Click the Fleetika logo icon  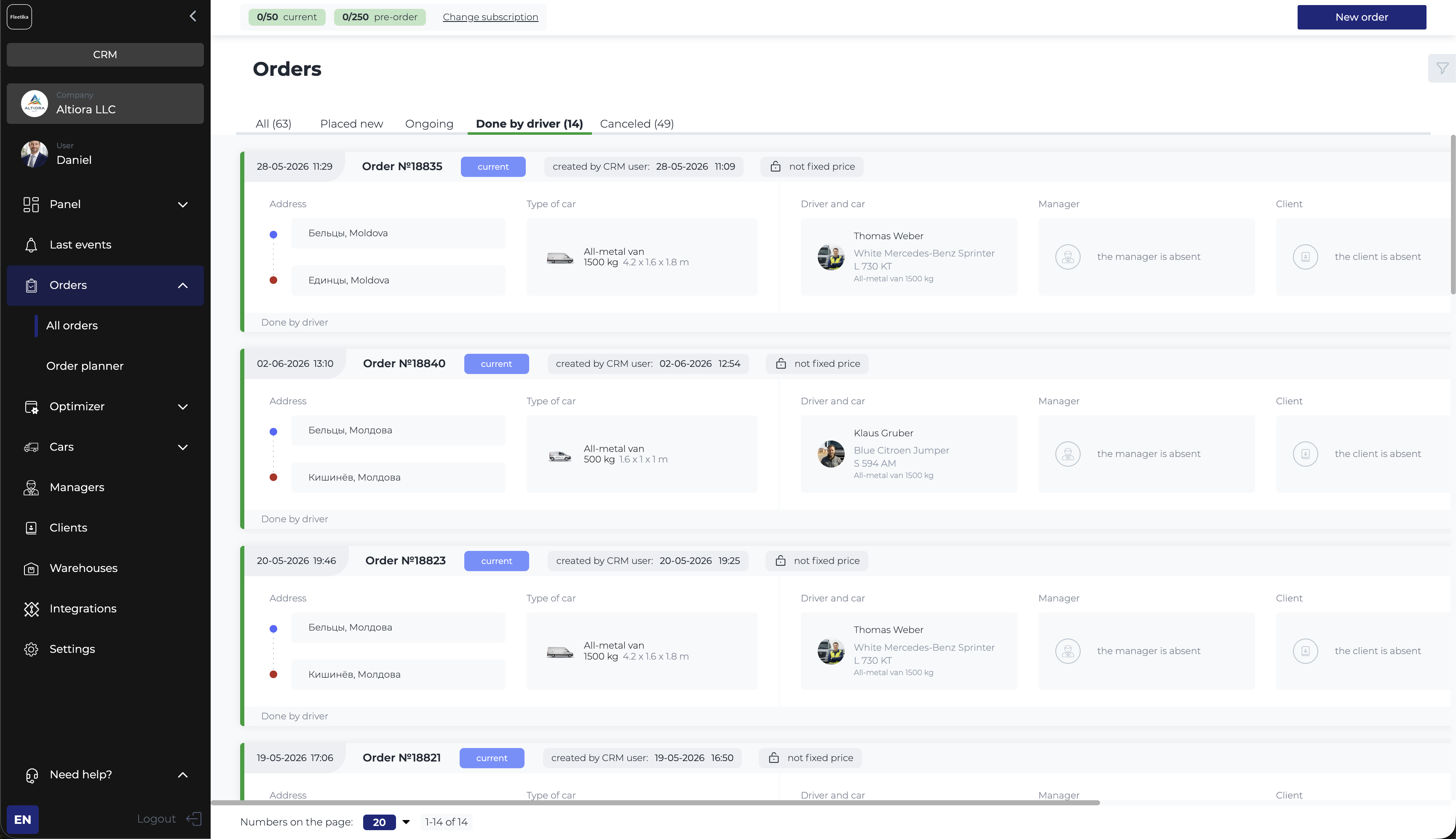pyautogui.click(x=19, y=17)
